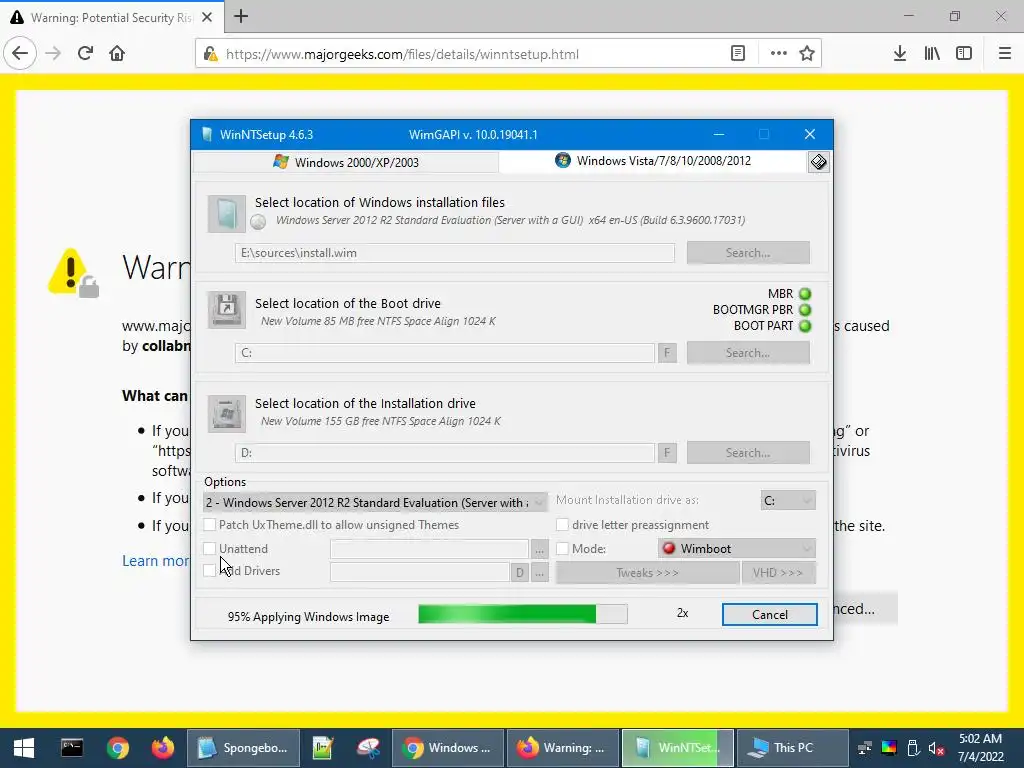Toggle Firefox sidebar icon
The image size is (1024, 768).
point(964,54)
